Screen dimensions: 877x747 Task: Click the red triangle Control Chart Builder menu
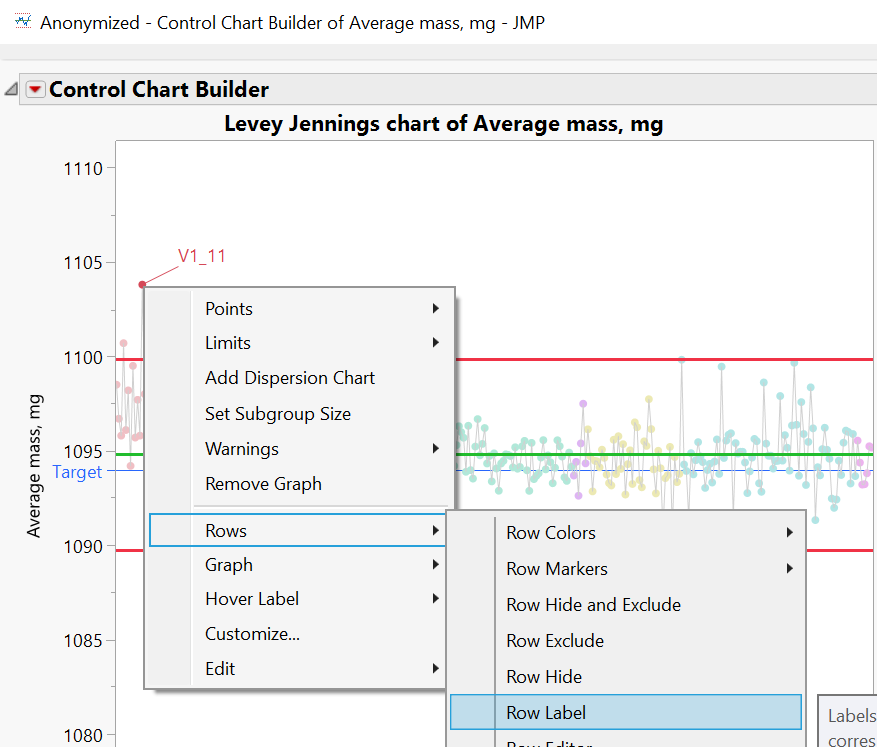[x=36, y=90]
